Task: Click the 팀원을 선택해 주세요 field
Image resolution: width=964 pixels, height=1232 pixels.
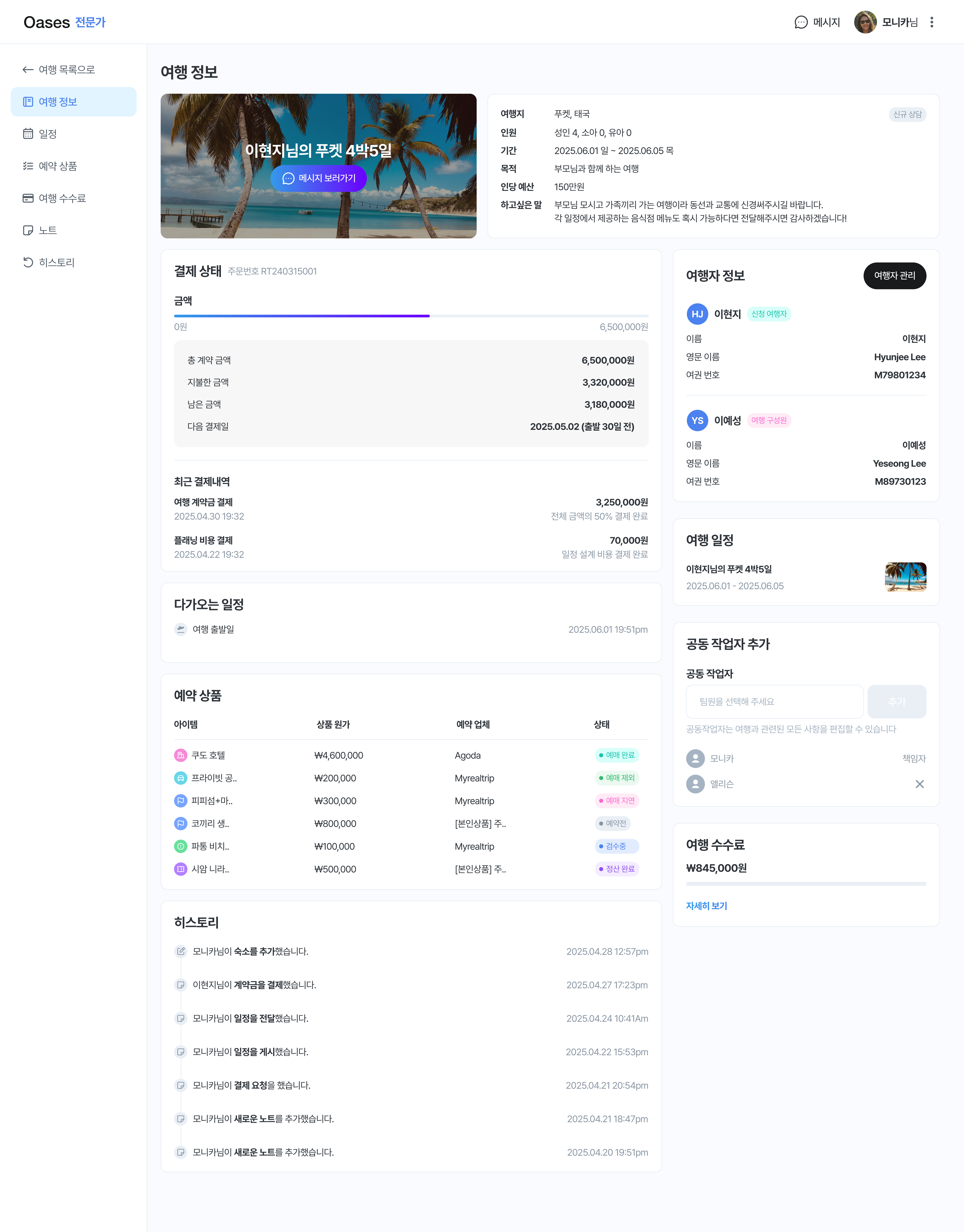Action: (x=774, y=702)
